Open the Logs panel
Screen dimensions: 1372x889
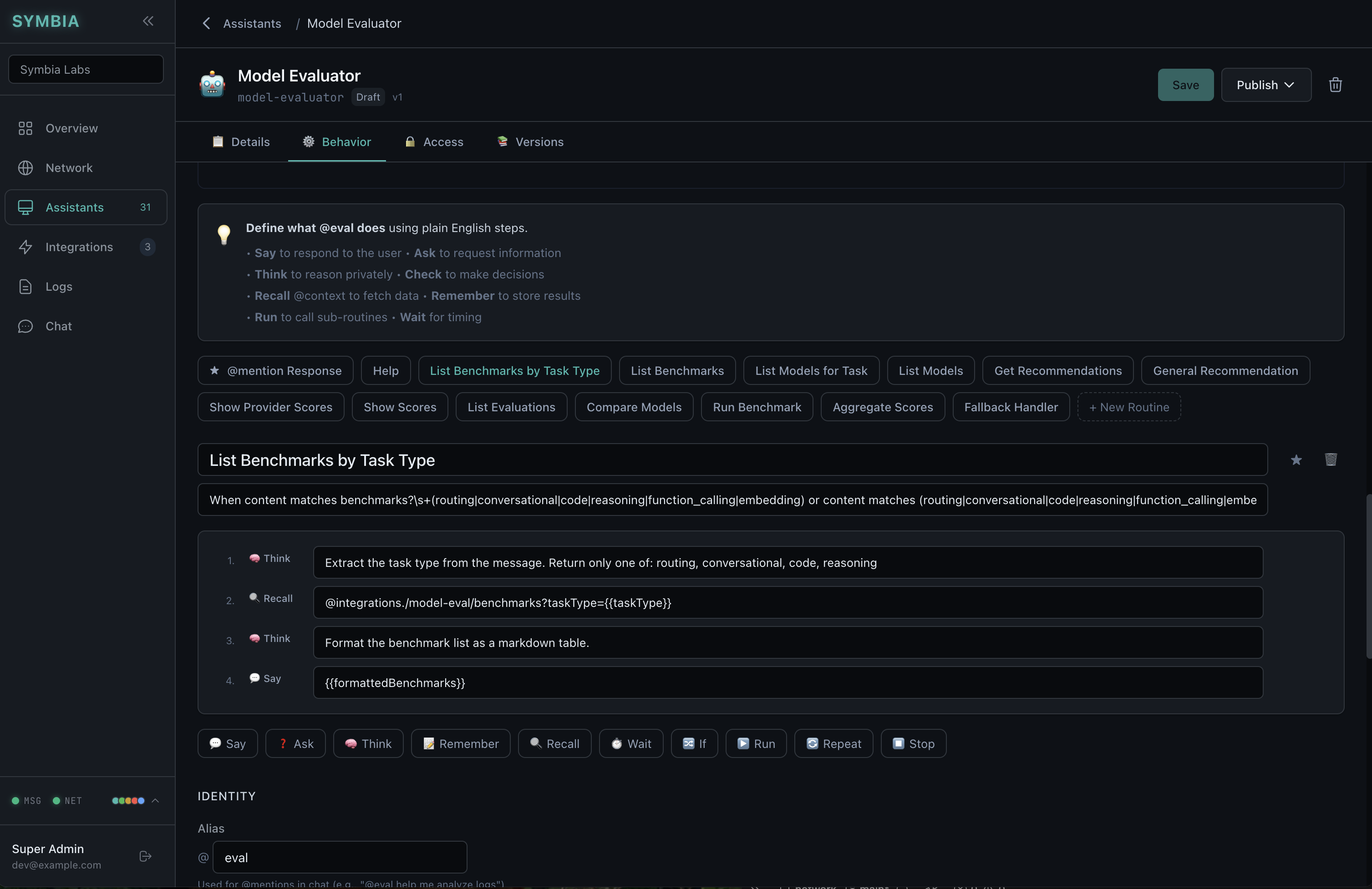[x=59, y=286]
